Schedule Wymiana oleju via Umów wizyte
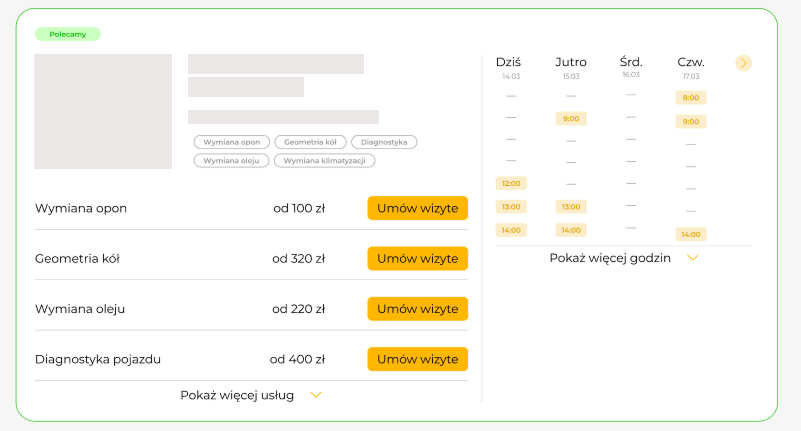 tap(417, 309)
